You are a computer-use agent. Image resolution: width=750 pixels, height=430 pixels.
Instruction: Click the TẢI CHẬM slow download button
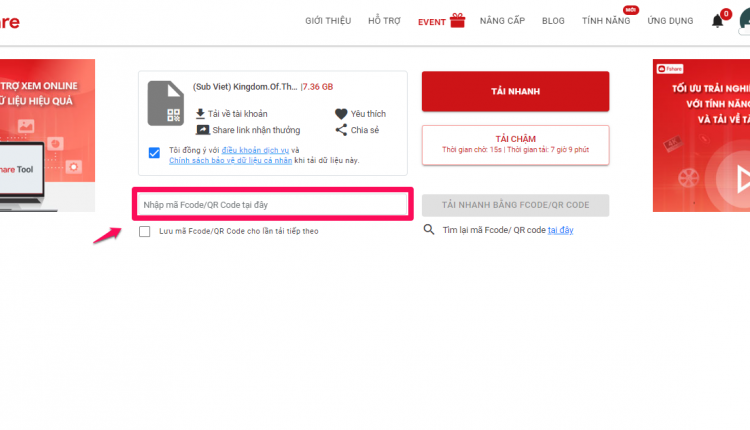[515, 145]
